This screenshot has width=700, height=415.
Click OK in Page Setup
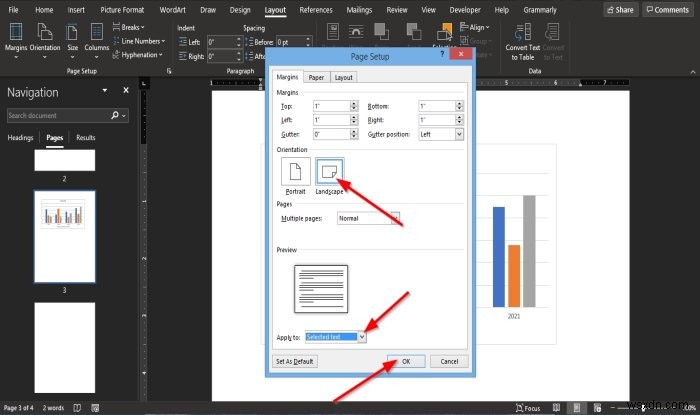click(x=406, y=361)
